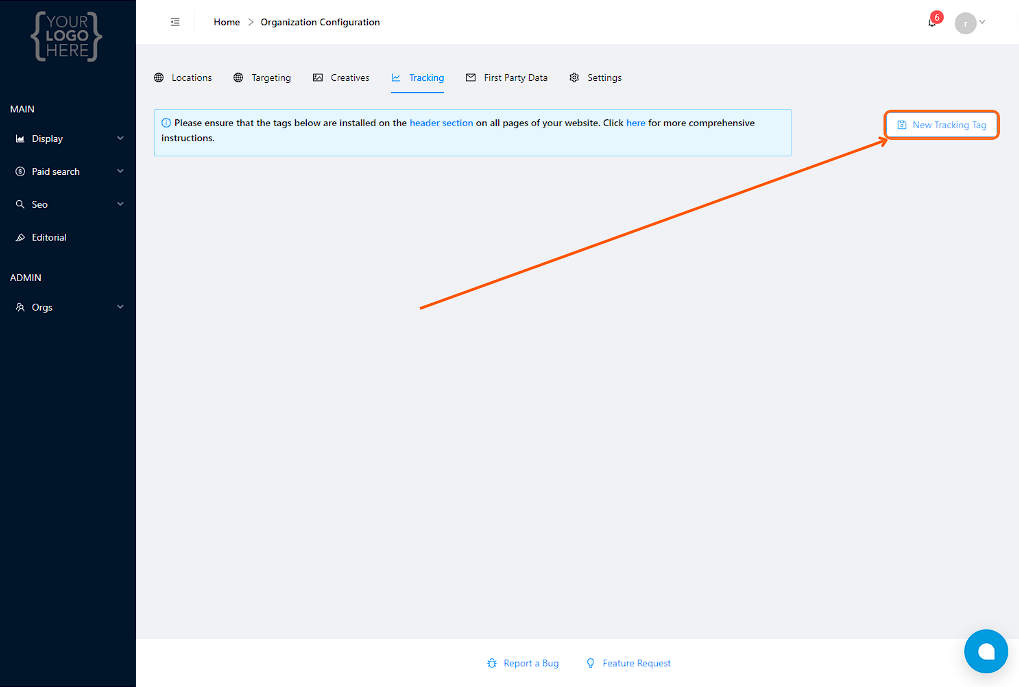Click Organization Configuration breadcrumb
This screenshot has height=687, width=1019.
click(320, 22)
